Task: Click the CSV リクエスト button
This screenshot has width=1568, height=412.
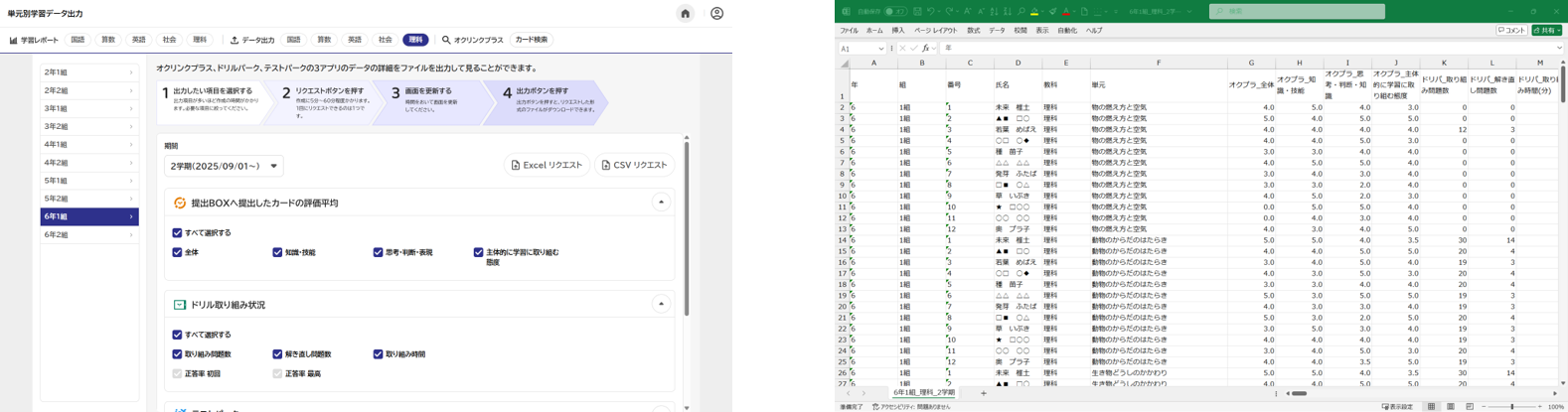Action: pos(634,165)
